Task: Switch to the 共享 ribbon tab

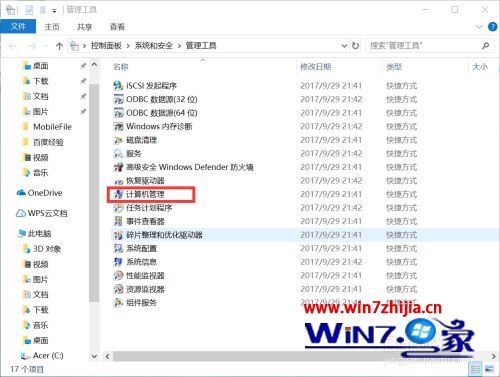Action: [x=84, y=27]
